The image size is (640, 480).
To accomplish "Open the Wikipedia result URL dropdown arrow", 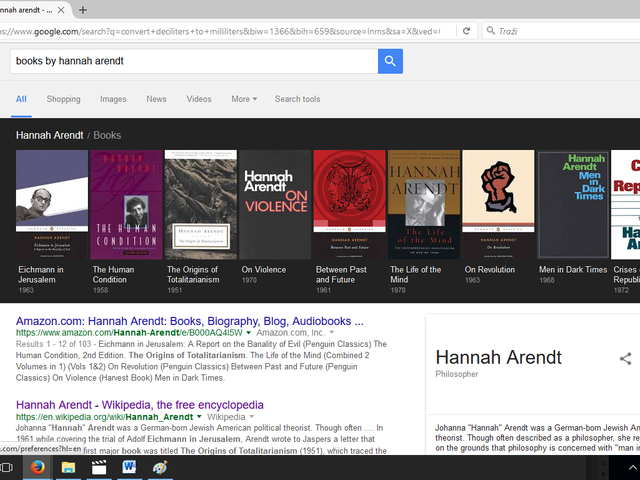I will click(199, 417).
